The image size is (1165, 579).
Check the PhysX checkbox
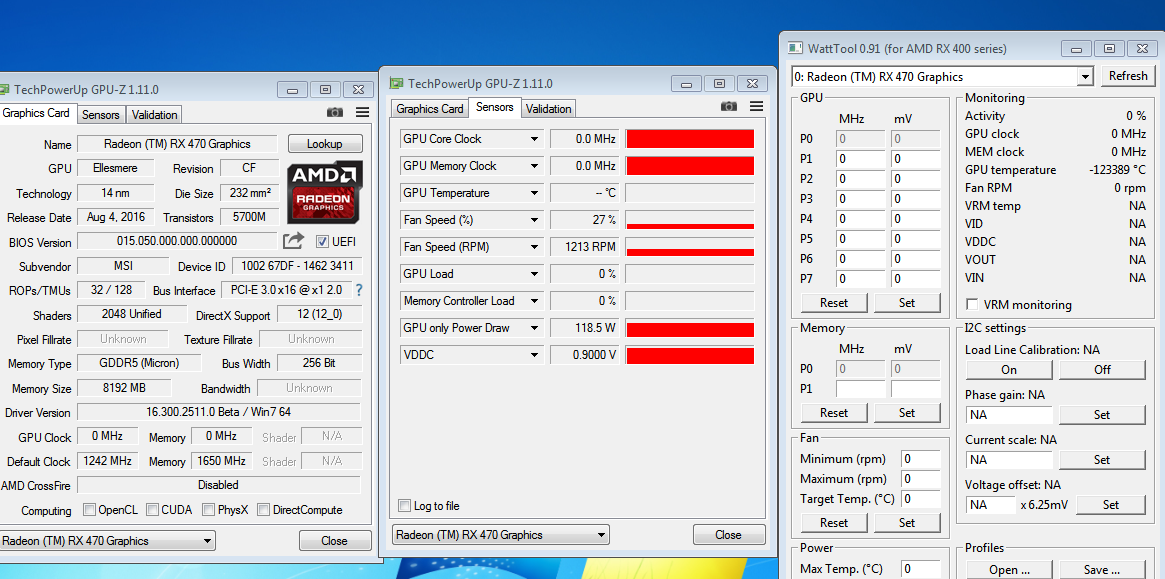[208, 510]
